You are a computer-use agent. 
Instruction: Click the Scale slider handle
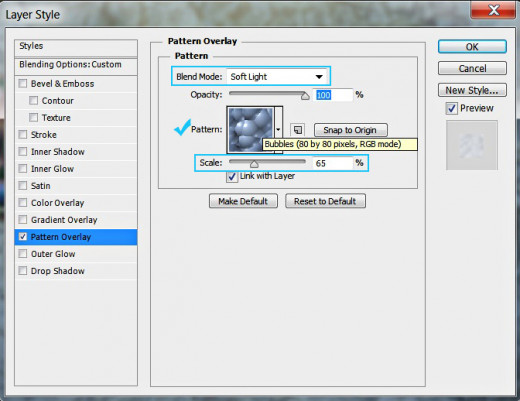coord(254,164)
